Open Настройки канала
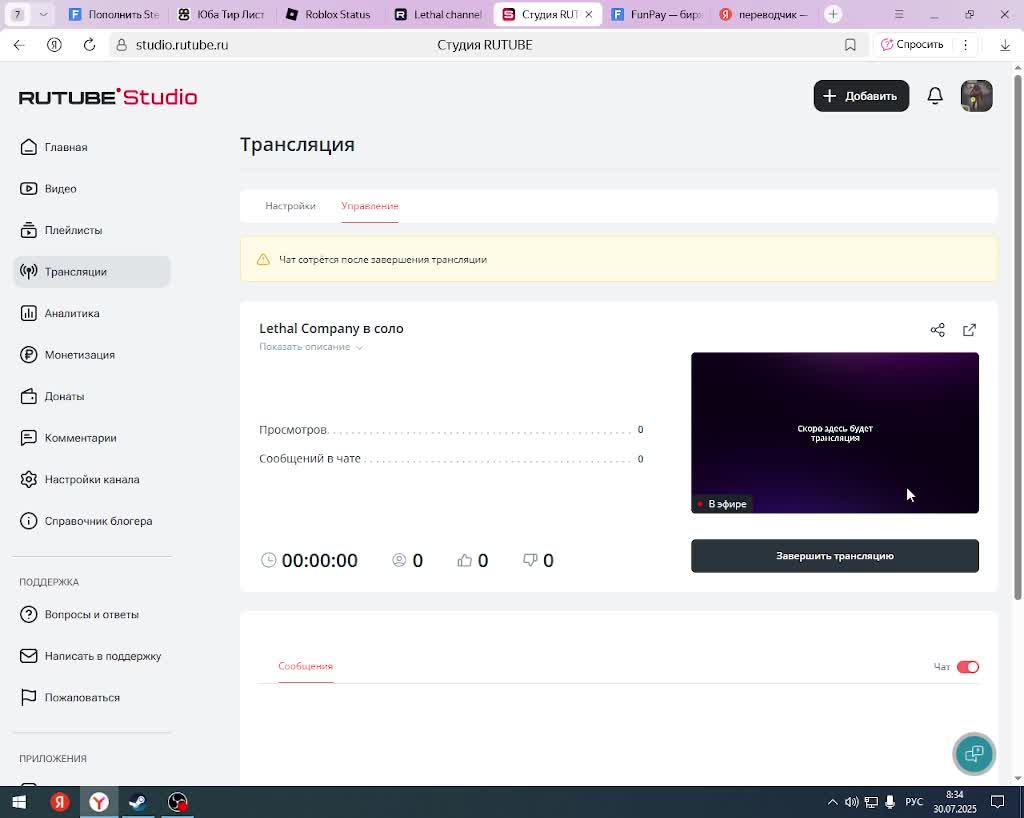Image resolution: width=1024 pixels, height=818 pixels. click(x=79, y=479)
